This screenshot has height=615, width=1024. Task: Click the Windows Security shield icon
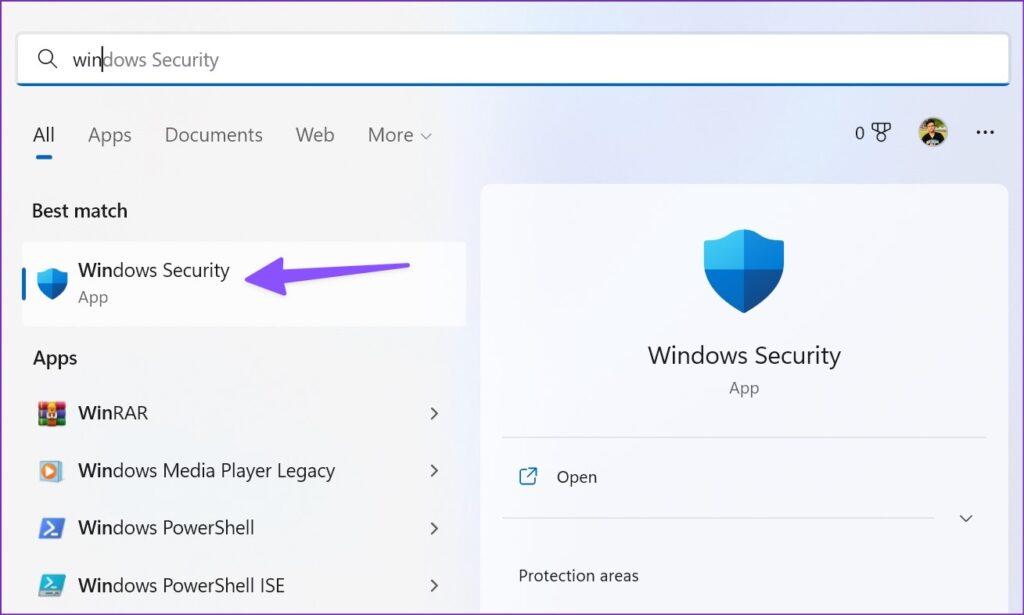(50, 283)
